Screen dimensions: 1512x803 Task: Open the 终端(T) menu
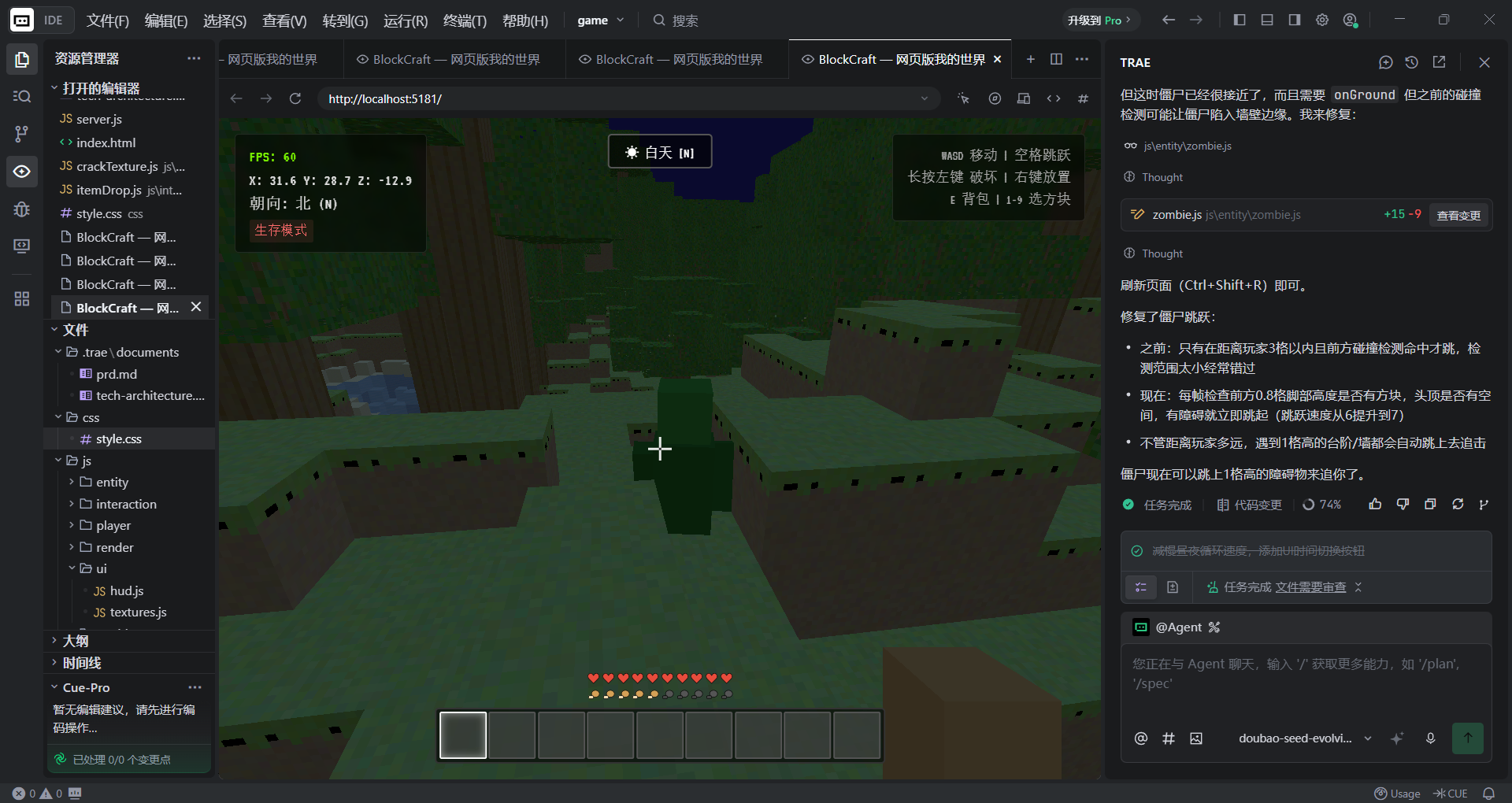click(x=465, y=21)
